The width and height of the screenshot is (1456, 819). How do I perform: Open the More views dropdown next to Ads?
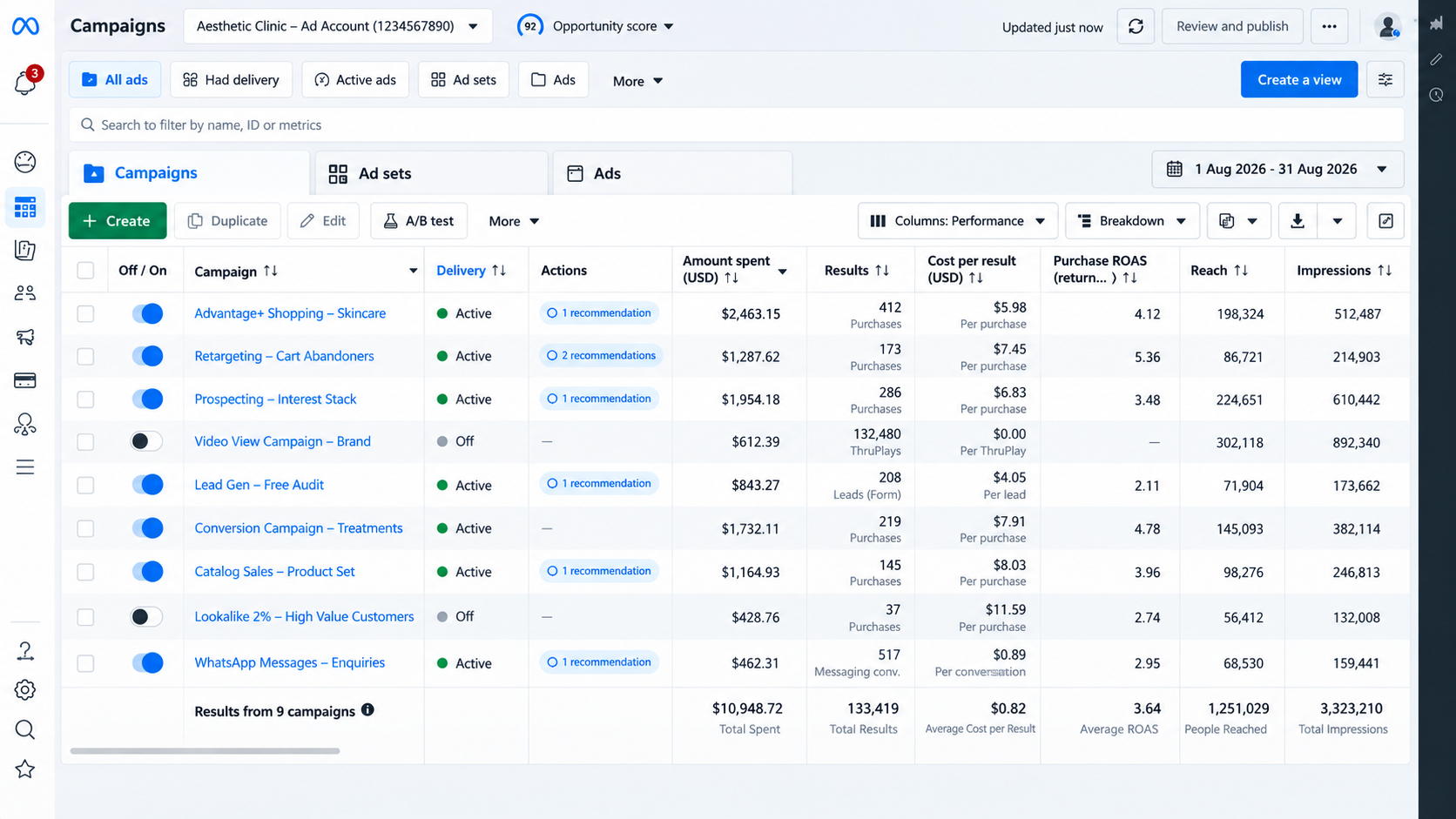(x=637, y=81)
